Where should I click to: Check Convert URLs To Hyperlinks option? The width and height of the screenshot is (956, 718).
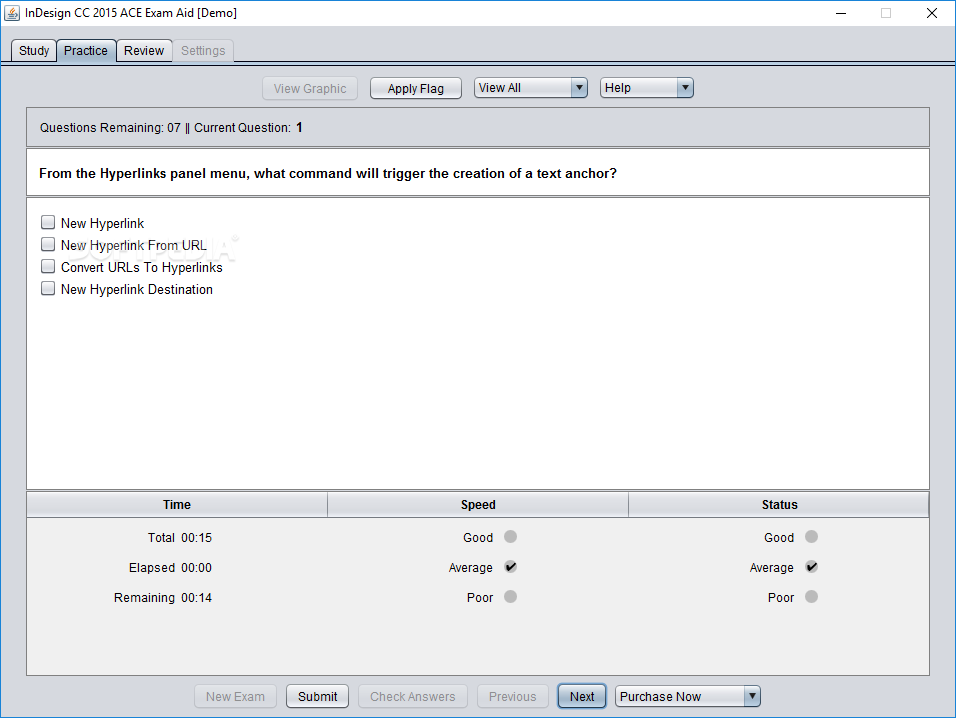tap(48, 266)
